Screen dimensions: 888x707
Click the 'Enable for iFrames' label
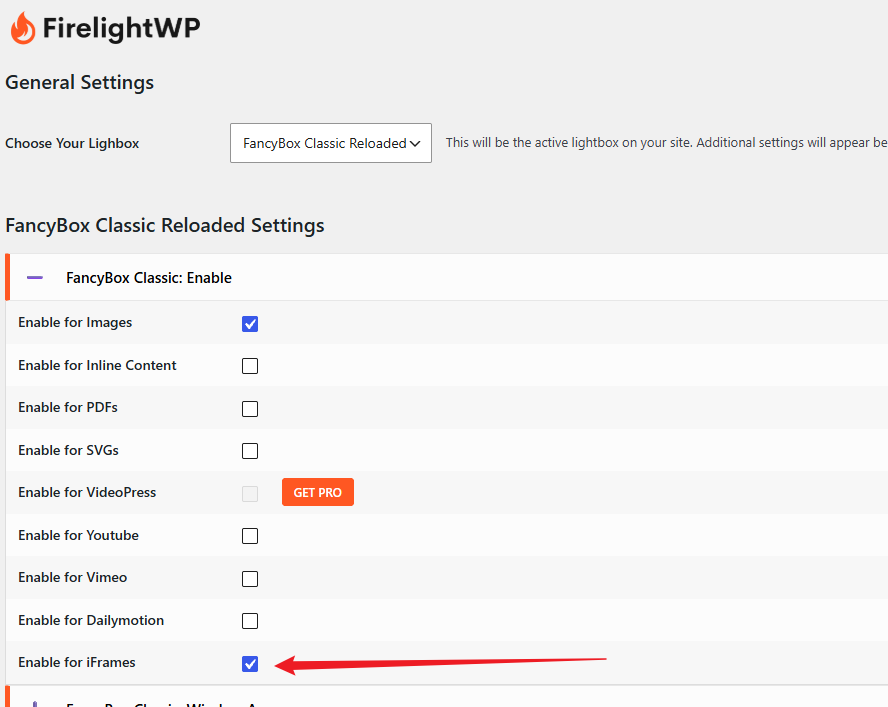click(76, 662)
